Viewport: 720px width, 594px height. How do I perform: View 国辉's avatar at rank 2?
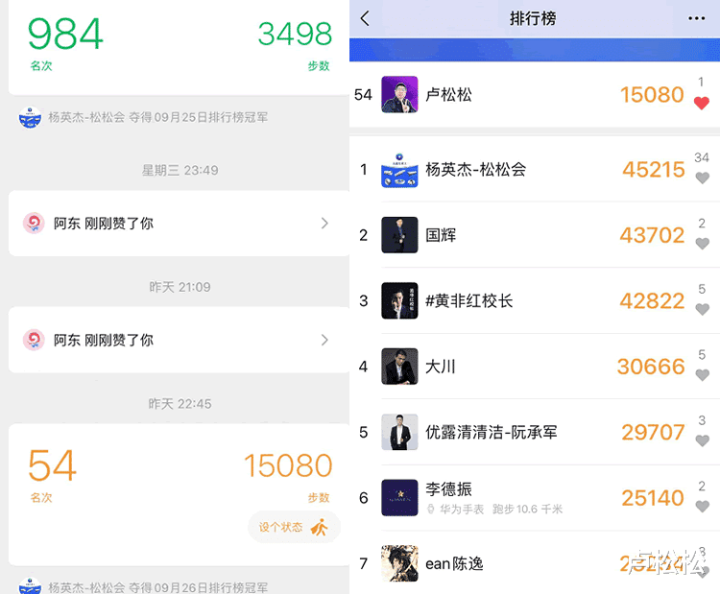pos(399,235)
